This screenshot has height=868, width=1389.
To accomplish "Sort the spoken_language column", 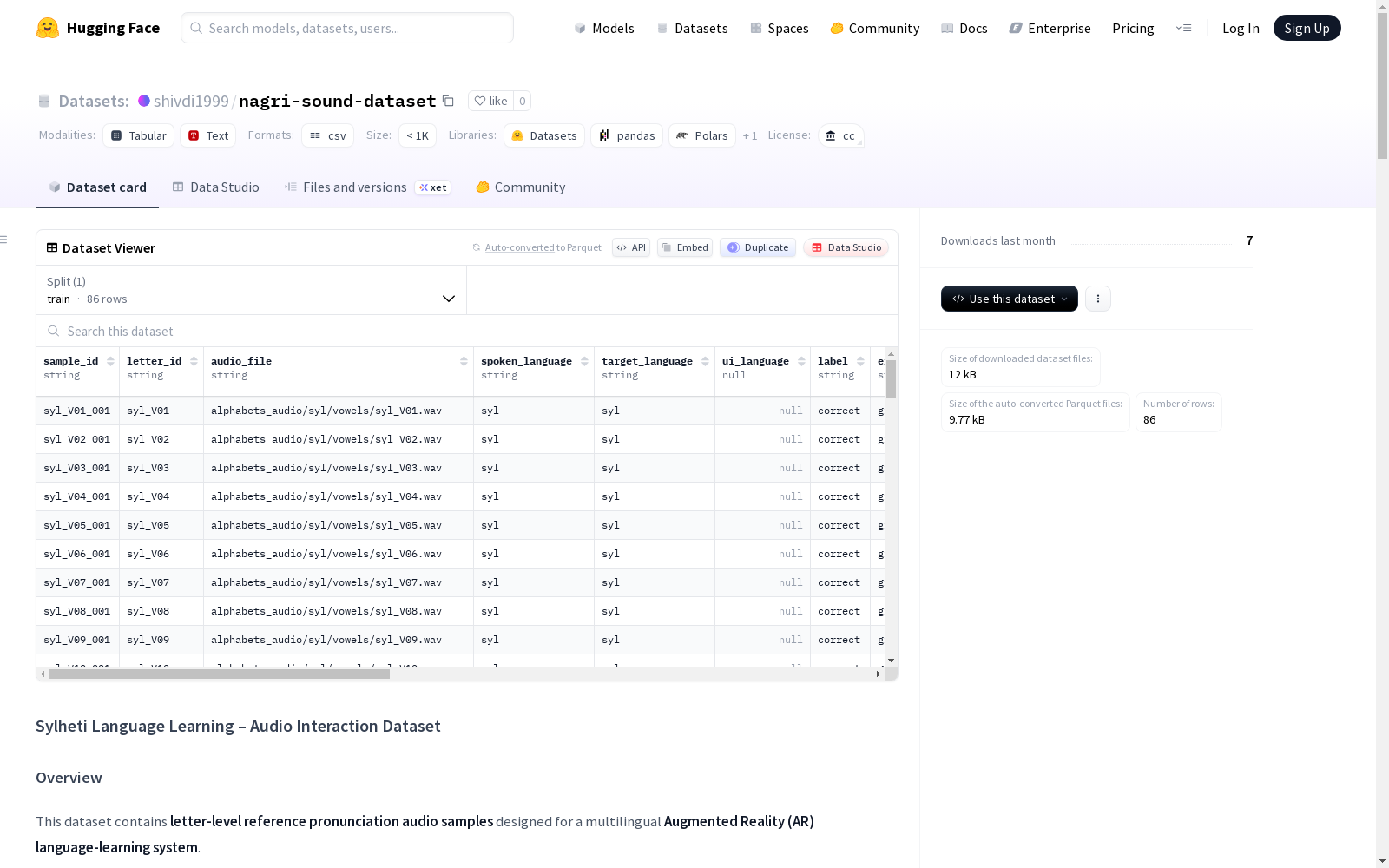I will (x=584, y=361).
